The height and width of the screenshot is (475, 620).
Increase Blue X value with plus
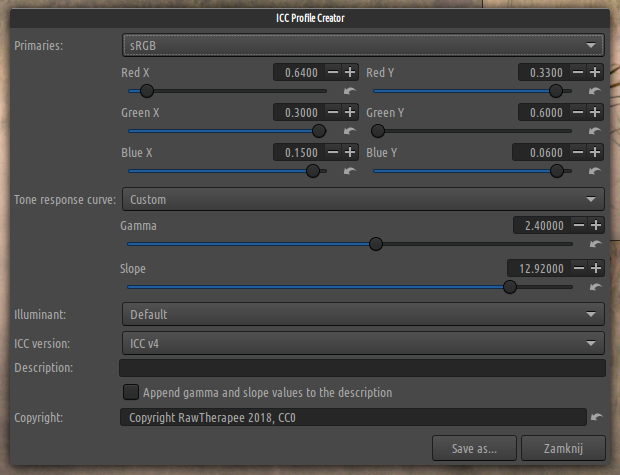click(350, 152)
